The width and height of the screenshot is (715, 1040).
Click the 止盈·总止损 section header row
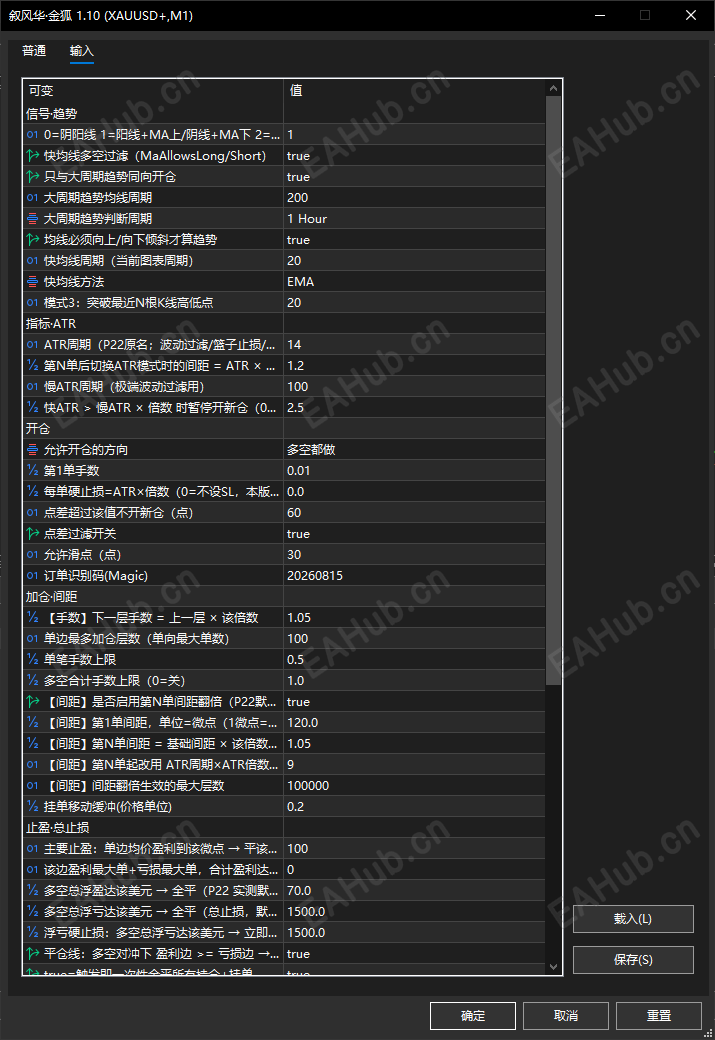click(x=285, y=828)
